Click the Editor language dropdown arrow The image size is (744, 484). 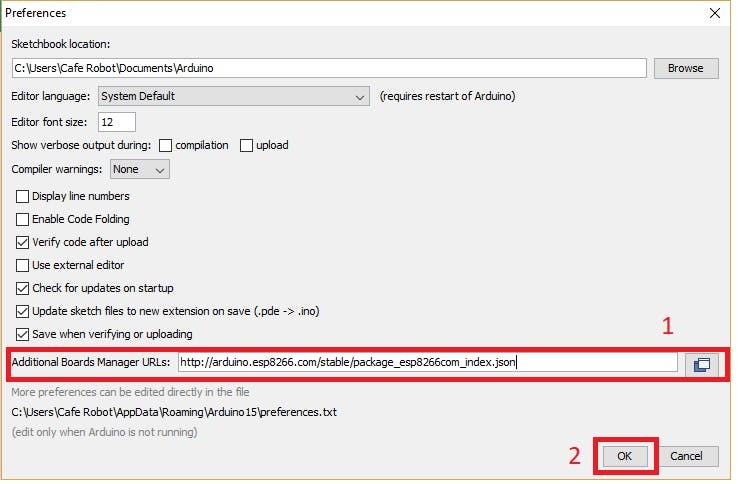pyautogui.click(x=360, y=97)
